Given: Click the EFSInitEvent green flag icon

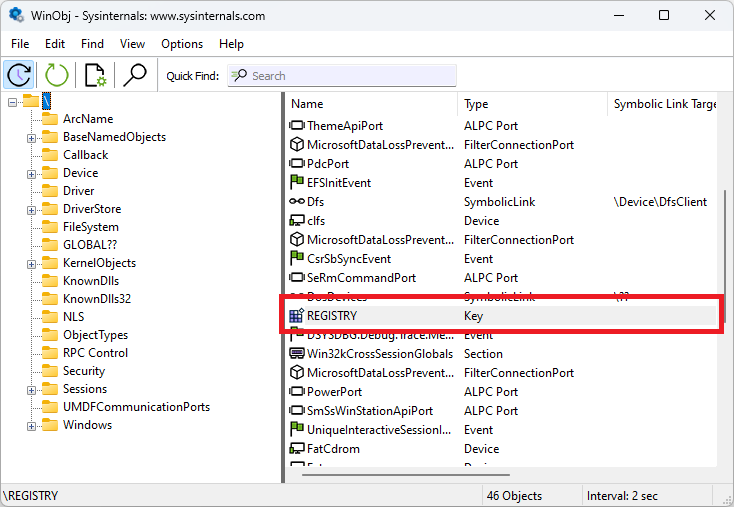Looking at the screenshot, I should 296,183.
